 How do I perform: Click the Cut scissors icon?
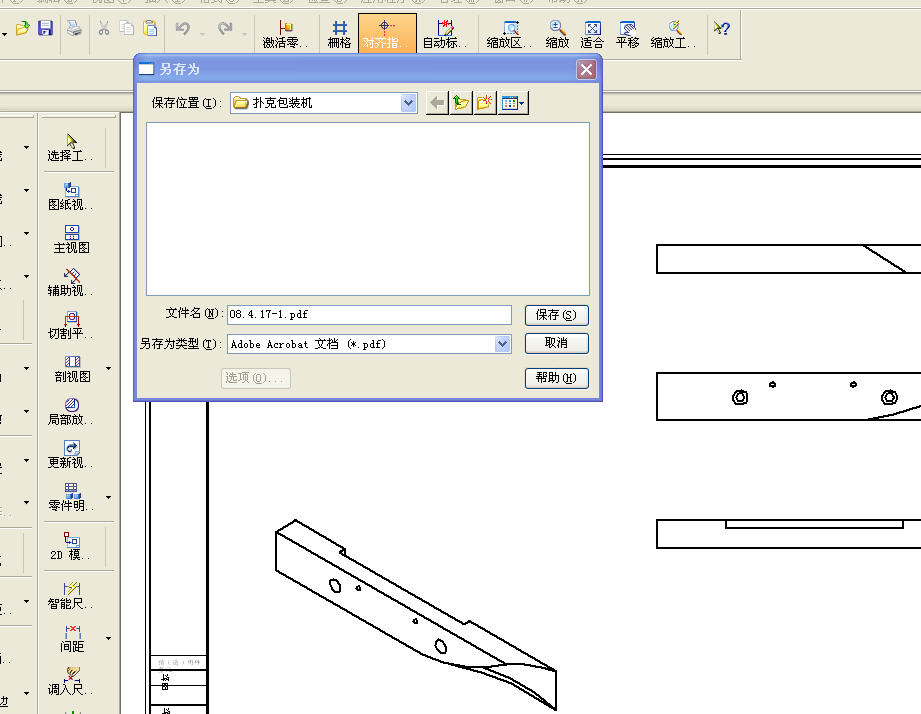click(x=104, y=28)
